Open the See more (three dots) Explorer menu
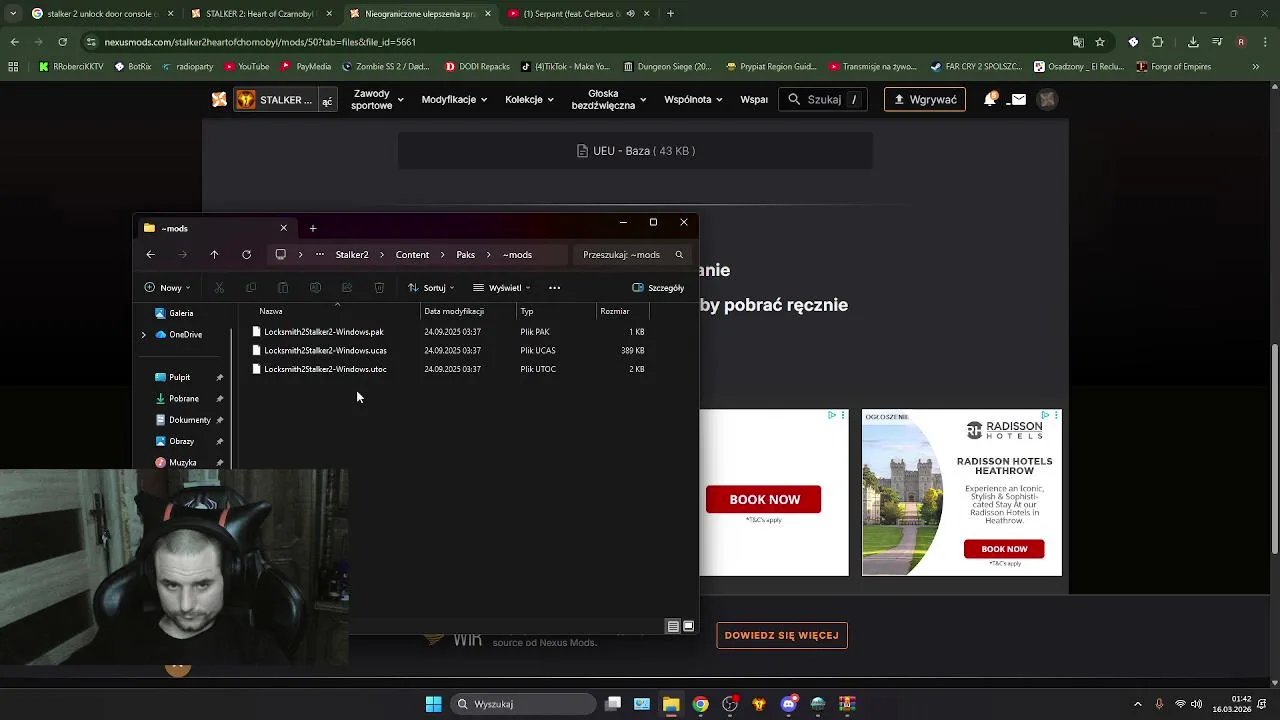The image size is (1280, 720). (554, 288)
